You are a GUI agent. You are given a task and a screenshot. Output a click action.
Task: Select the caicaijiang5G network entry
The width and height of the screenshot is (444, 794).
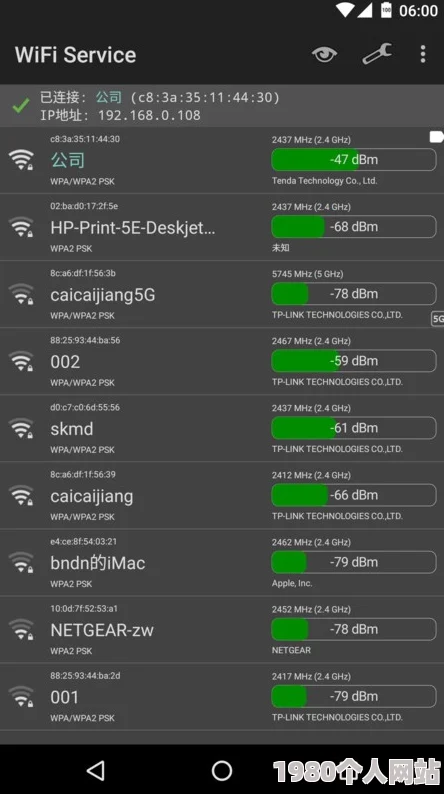click(222, 294)
